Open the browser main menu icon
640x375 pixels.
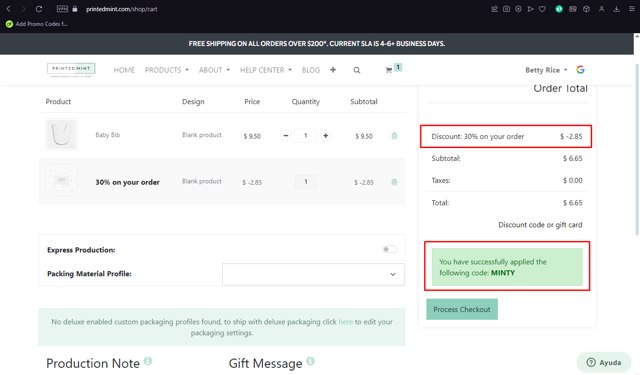(631, 9)
